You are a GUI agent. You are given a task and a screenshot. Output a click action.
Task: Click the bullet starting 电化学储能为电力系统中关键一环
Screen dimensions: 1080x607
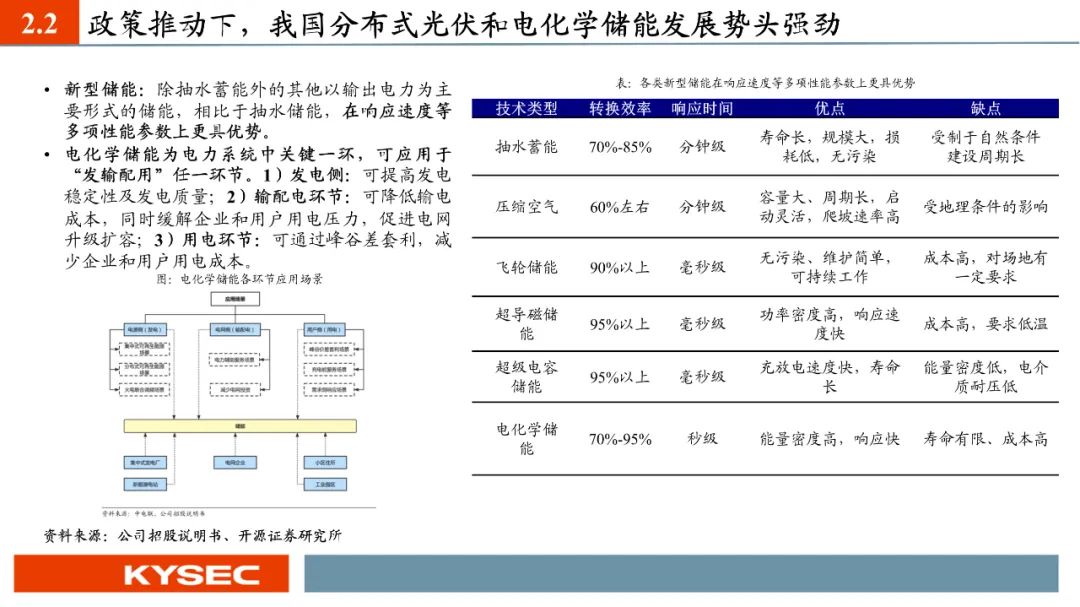pyautogui.click(x=258, y=208)
